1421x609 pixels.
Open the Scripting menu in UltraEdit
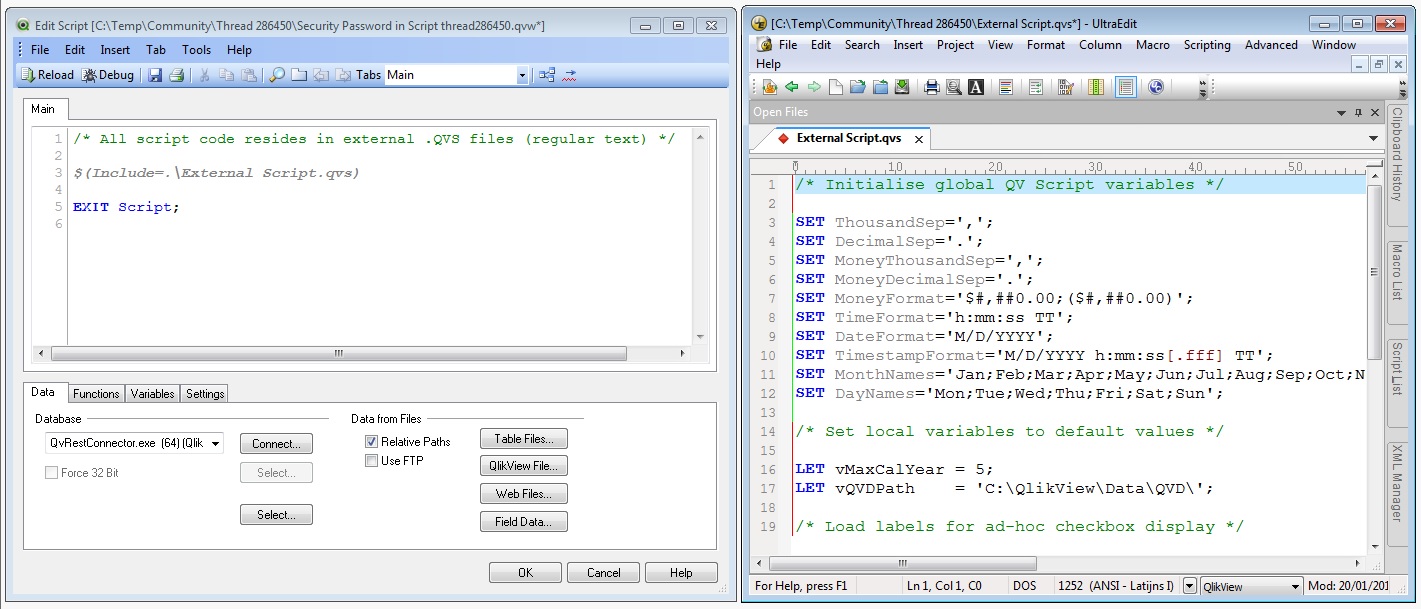point(1207,45)
